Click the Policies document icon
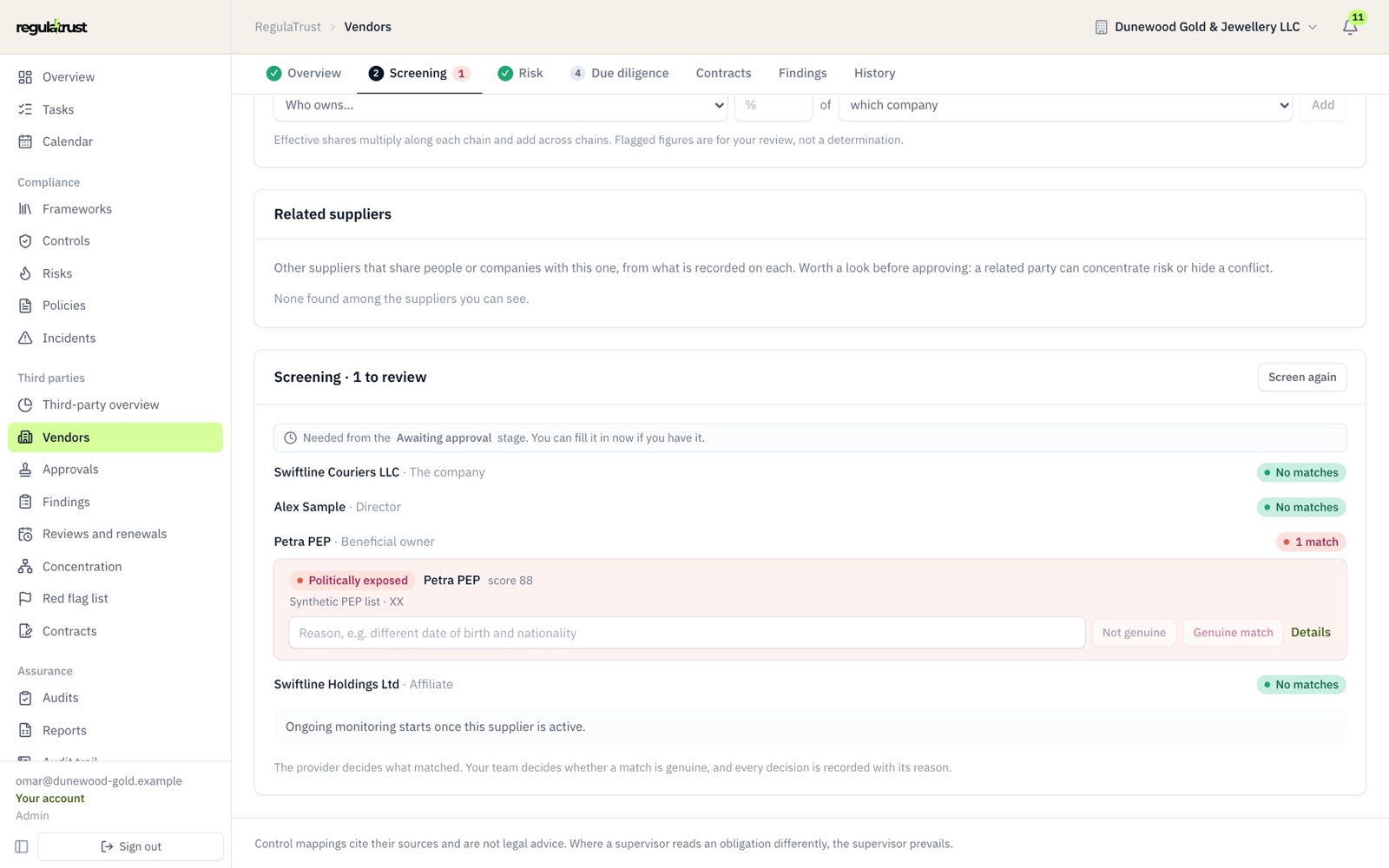The image size is (1389, 868). click(x=25, y=306)
